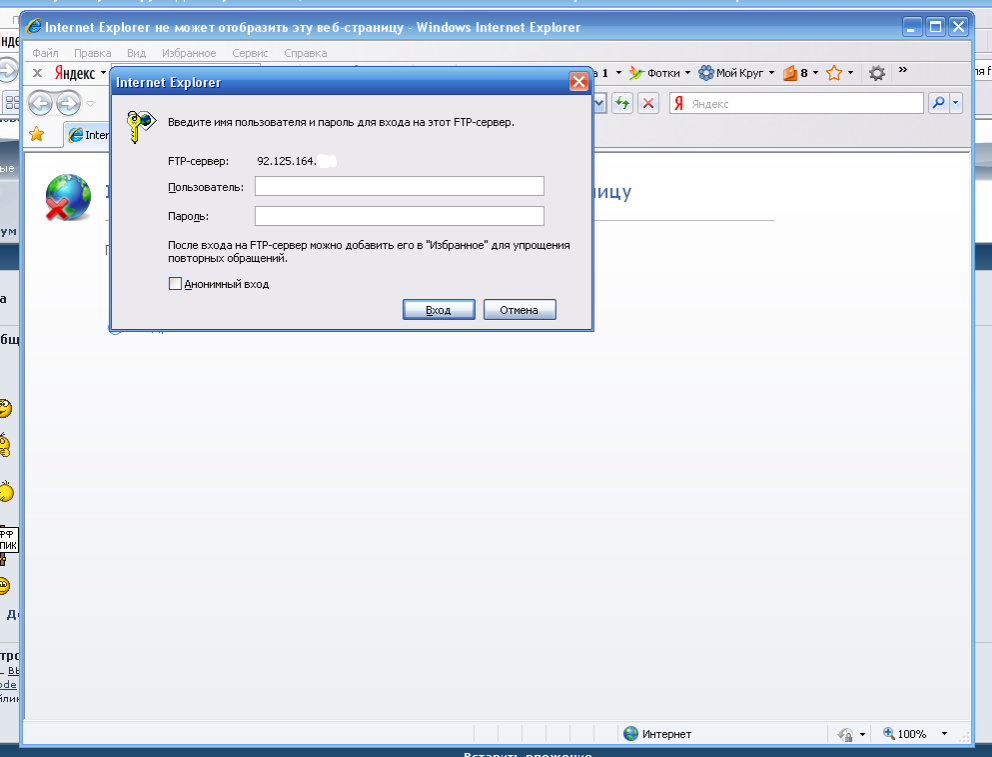Click the Пользователь input field

(x=399, y=186)
